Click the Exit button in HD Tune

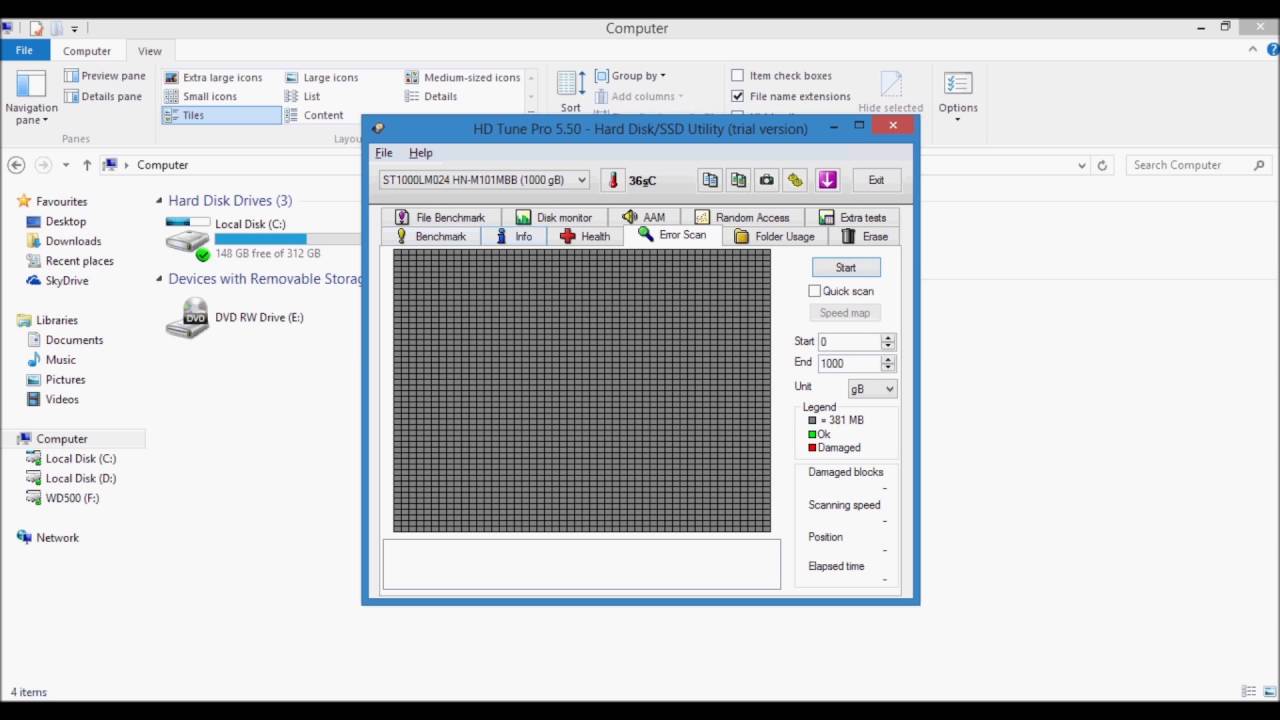tap(876, 180)
